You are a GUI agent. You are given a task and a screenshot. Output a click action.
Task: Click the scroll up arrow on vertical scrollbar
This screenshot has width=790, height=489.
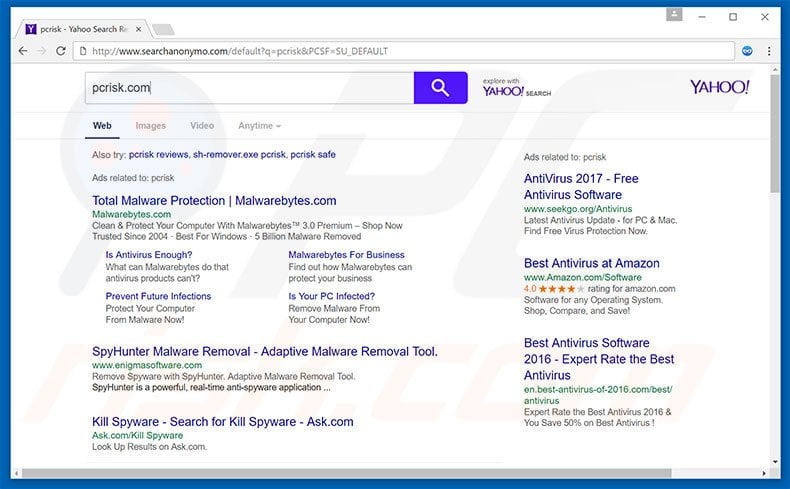tap(775, 70)
